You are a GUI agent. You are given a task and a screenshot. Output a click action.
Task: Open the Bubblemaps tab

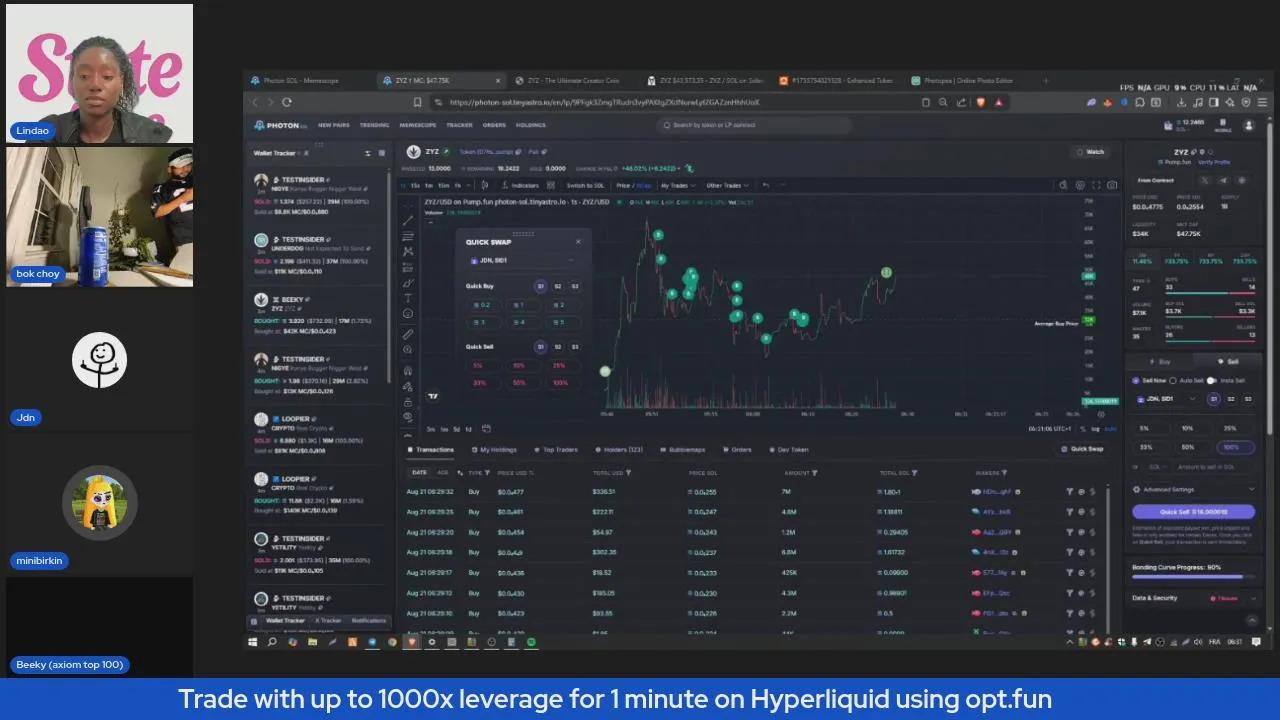pyautogui.click(x=682, y=450)
